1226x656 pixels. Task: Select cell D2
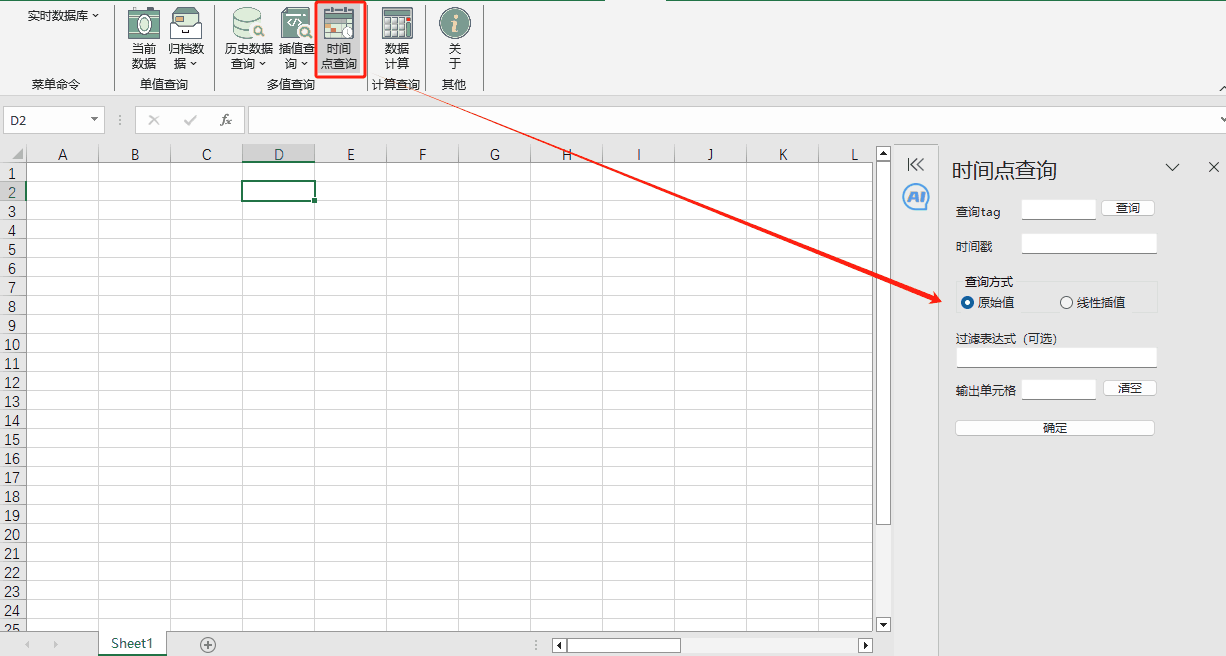pyautogui.click(x=279, y=191)
